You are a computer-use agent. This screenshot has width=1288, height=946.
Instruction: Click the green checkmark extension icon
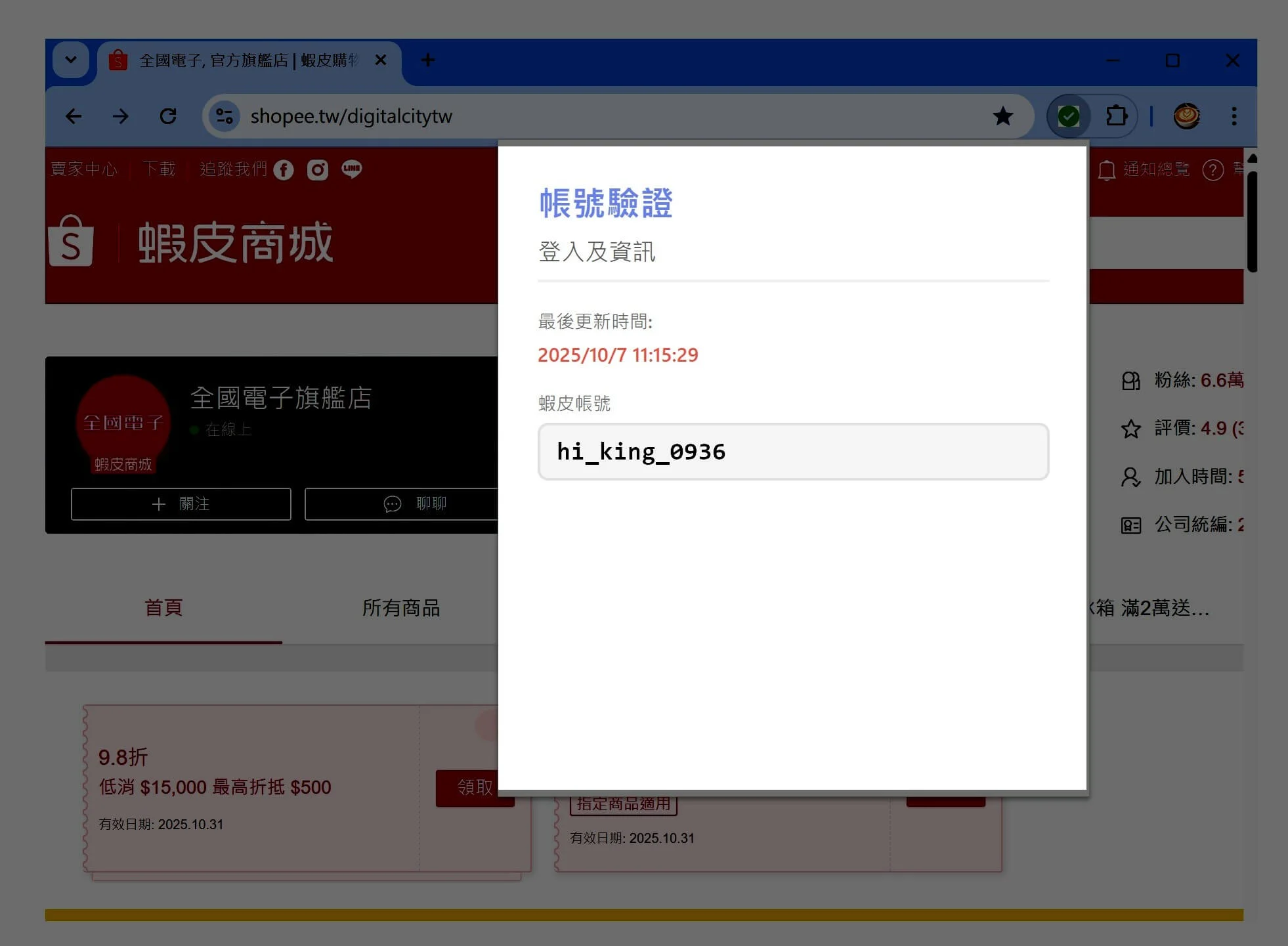[x=1068, y=116]
